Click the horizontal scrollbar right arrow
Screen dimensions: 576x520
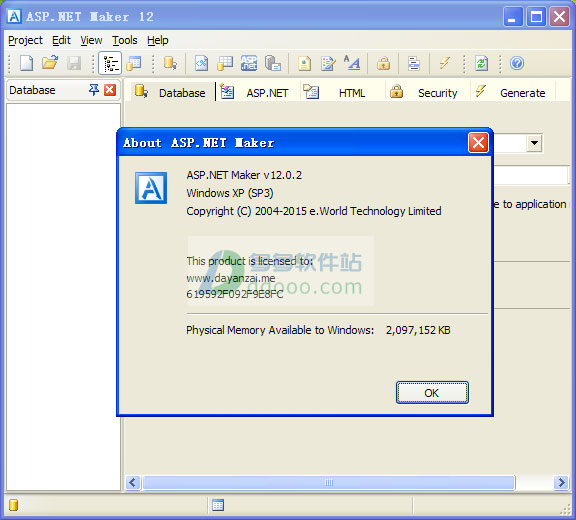[561, 482]
